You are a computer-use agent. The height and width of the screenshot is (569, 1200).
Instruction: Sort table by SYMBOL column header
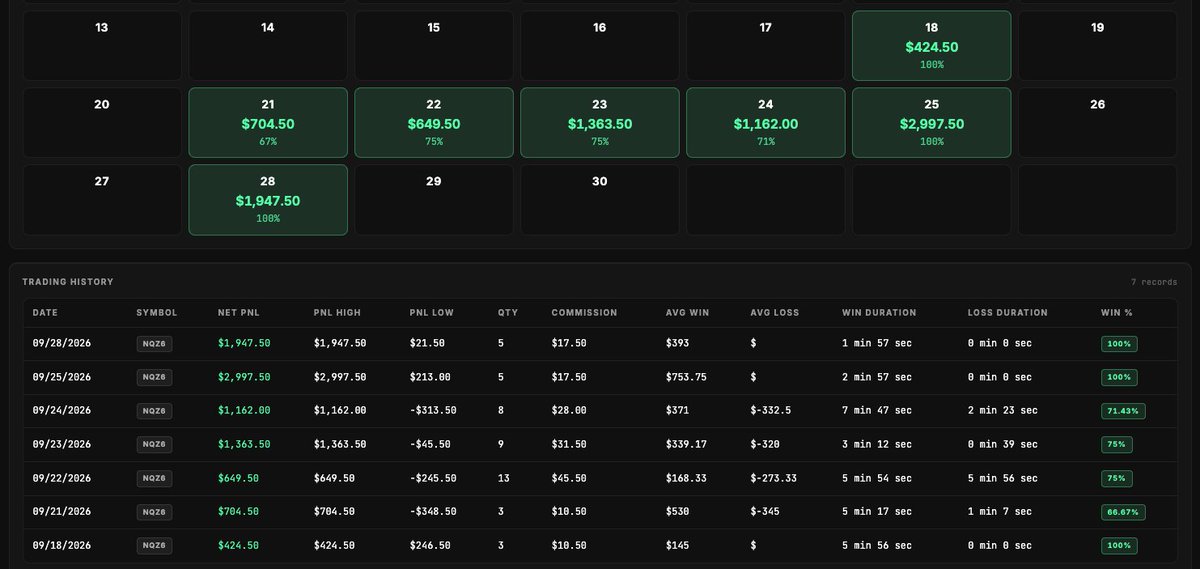(157, 313)
